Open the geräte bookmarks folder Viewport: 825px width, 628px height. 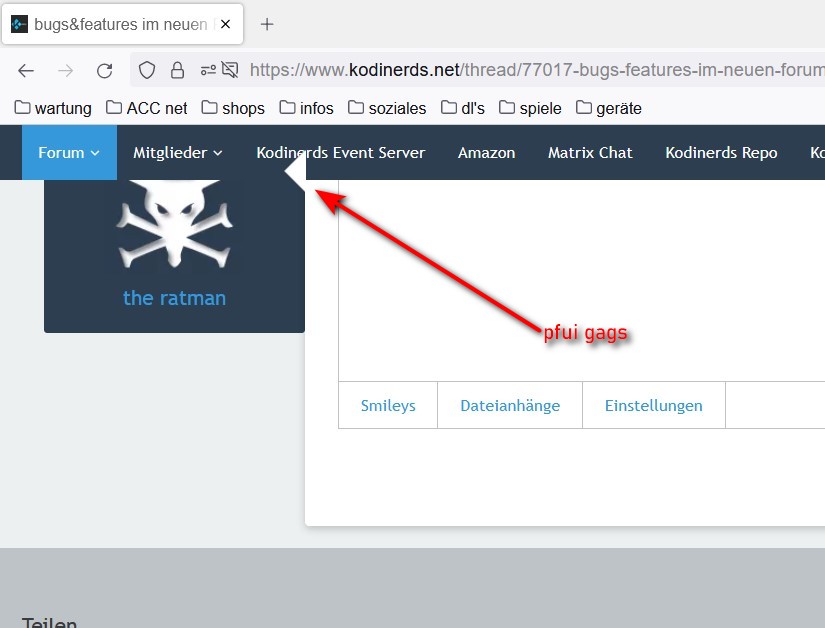tap(609, 108)
